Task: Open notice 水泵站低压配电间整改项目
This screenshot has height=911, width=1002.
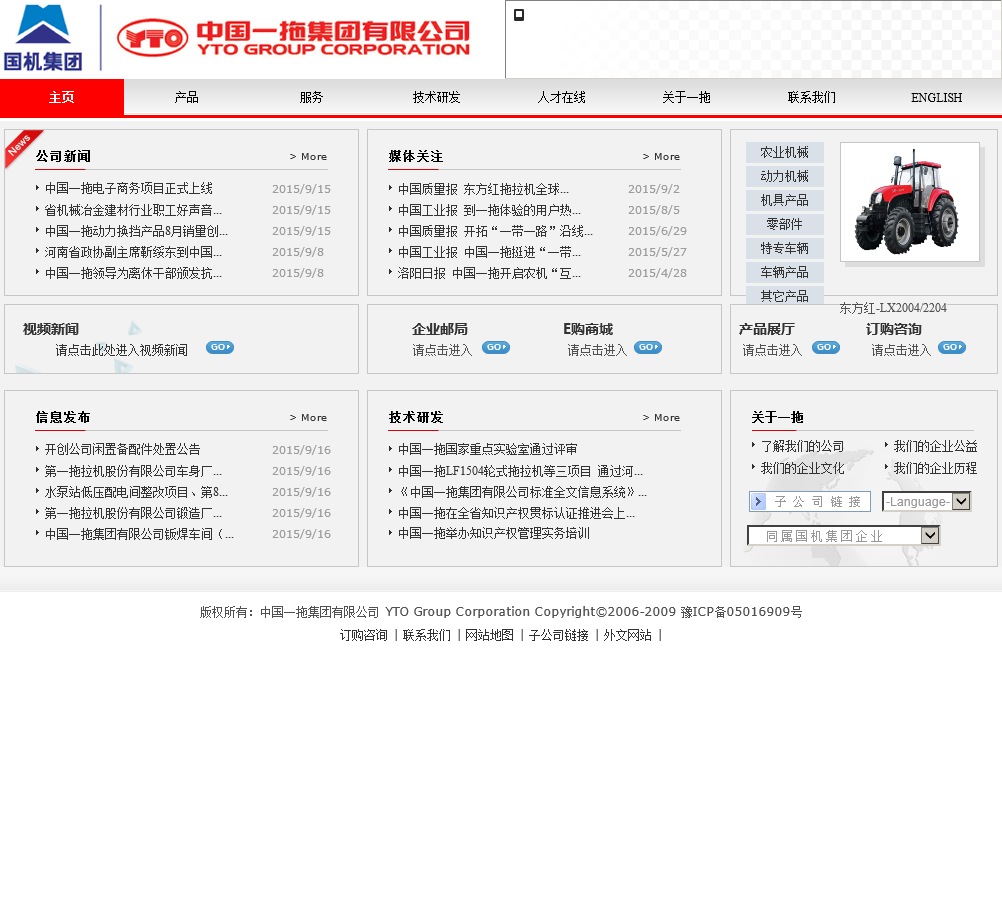Action: point(136,492)
